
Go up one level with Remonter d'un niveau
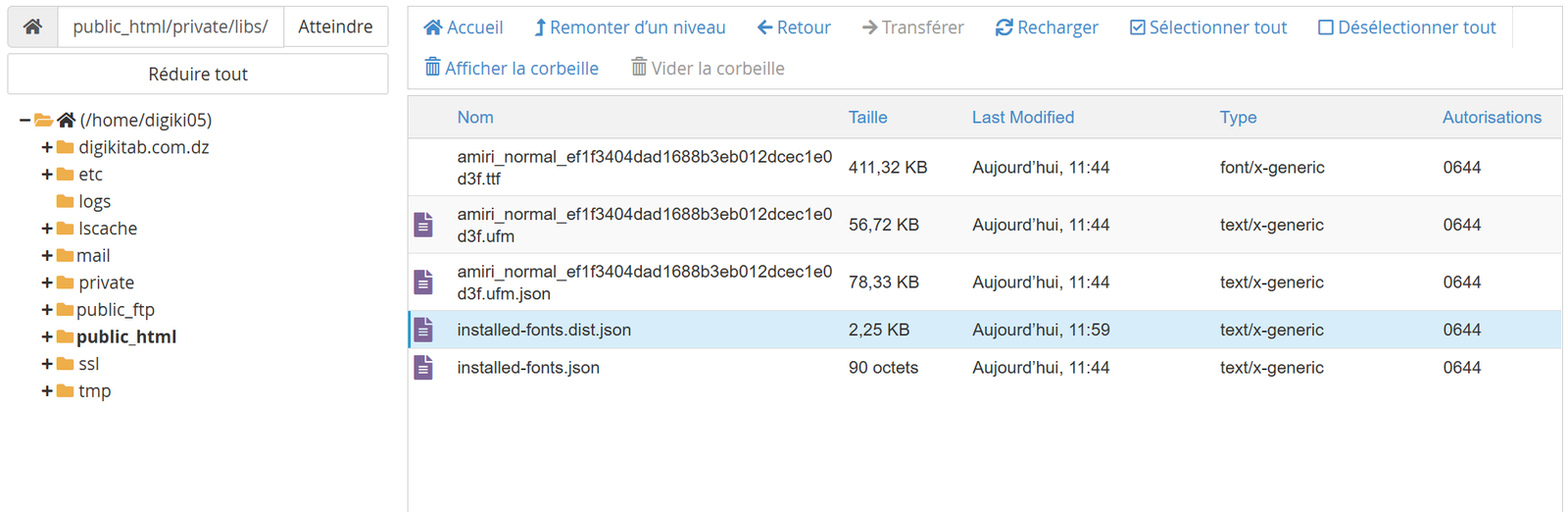coord(629,27)
